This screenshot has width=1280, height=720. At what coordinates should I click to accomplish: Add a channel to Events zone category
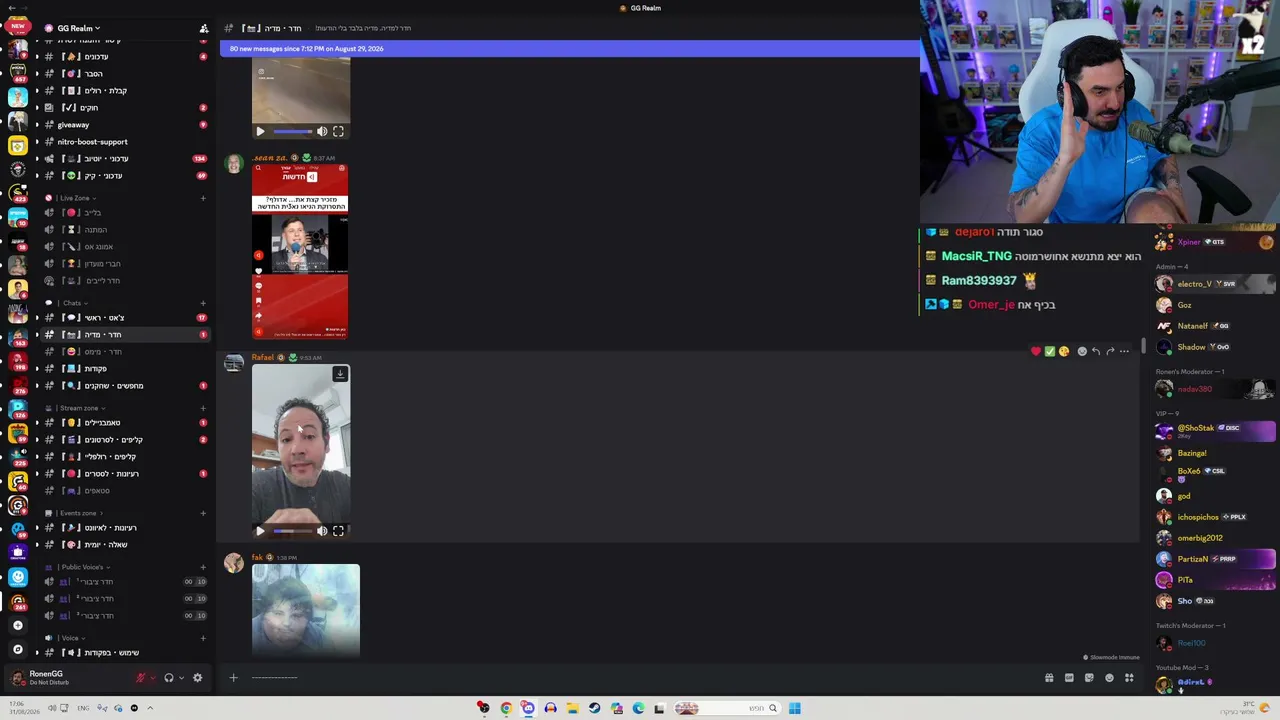[x=203, y=513]
